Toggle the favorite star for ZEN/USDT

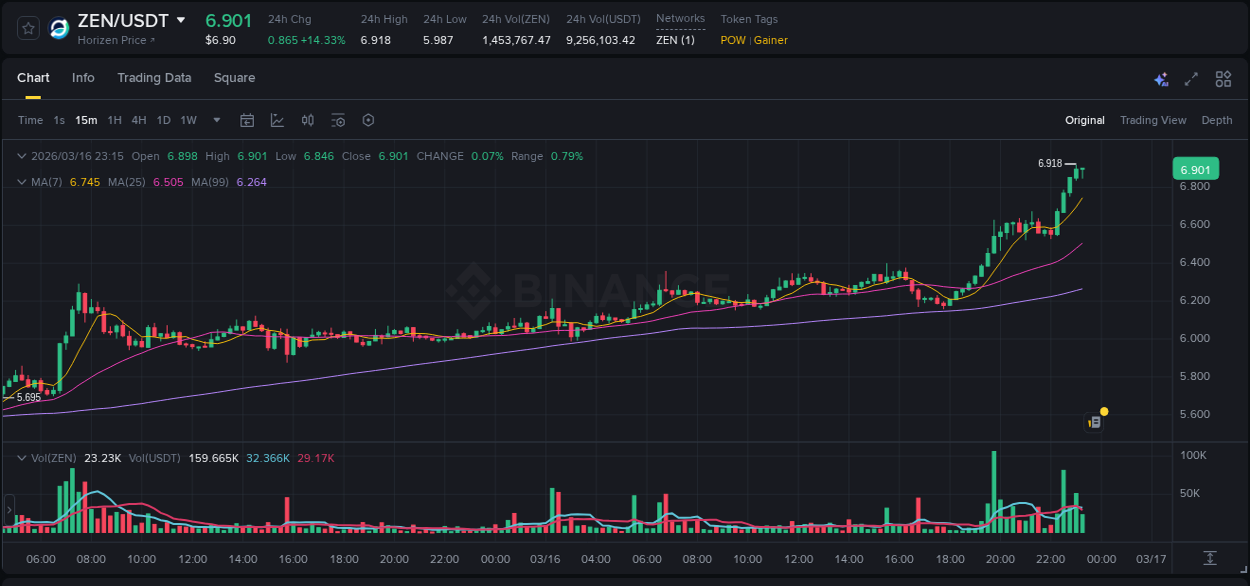[x=27, y=28]
